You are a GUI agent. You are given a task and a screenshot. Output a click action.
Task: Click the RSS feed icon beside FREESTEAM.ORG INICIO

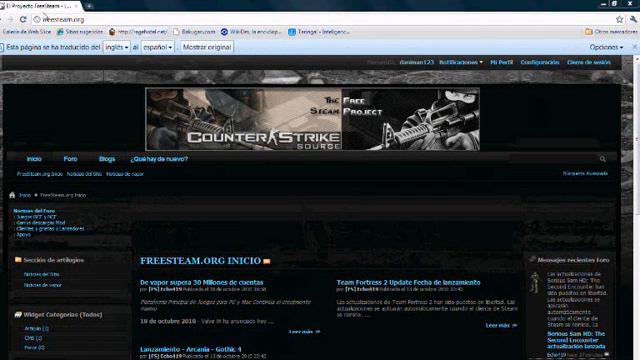267,261
